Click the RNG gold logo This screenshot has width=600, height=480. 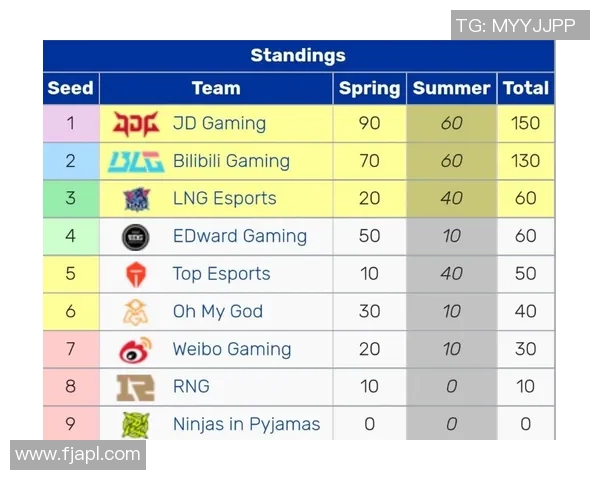click(135, 387)
